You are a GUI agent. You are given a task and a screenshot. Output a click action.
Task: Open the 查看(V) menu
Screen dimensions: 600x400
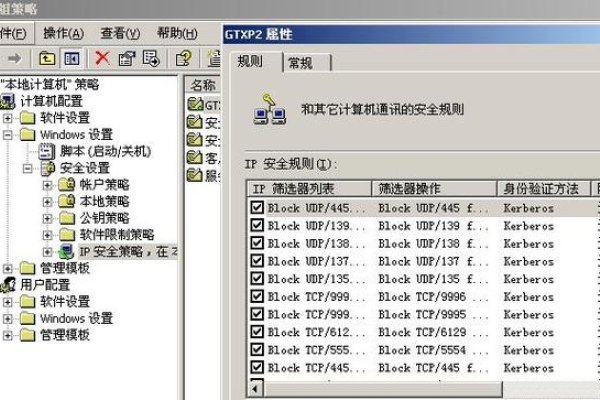[120, 34]
